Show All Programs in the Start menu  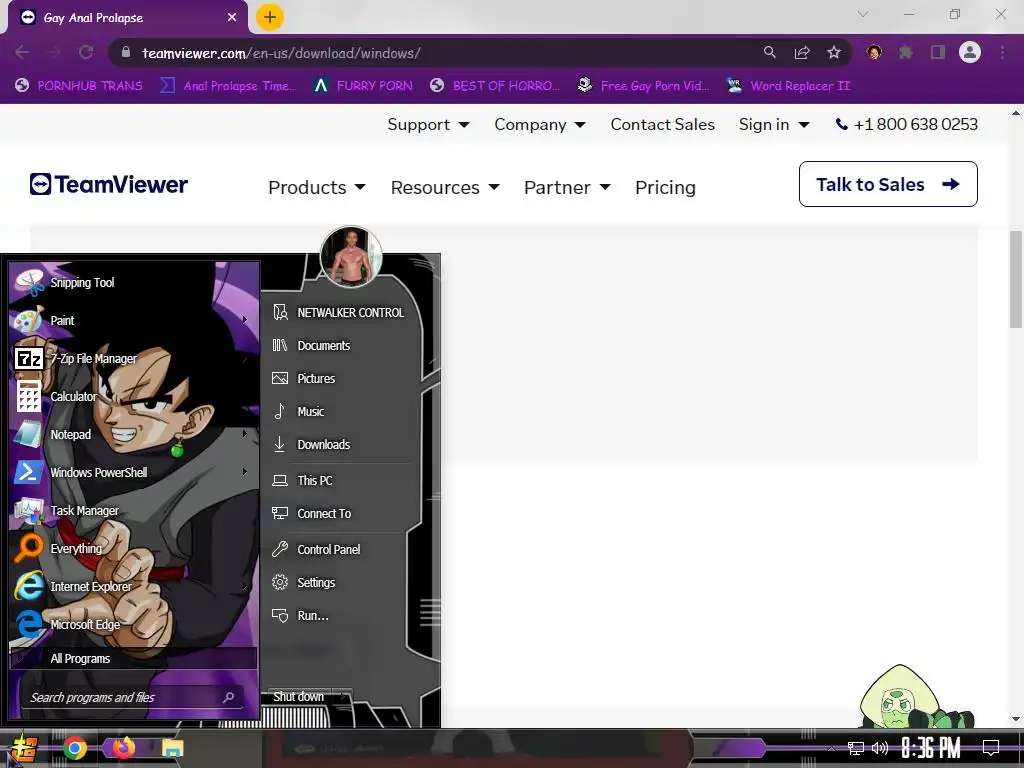tap(133, 658)
